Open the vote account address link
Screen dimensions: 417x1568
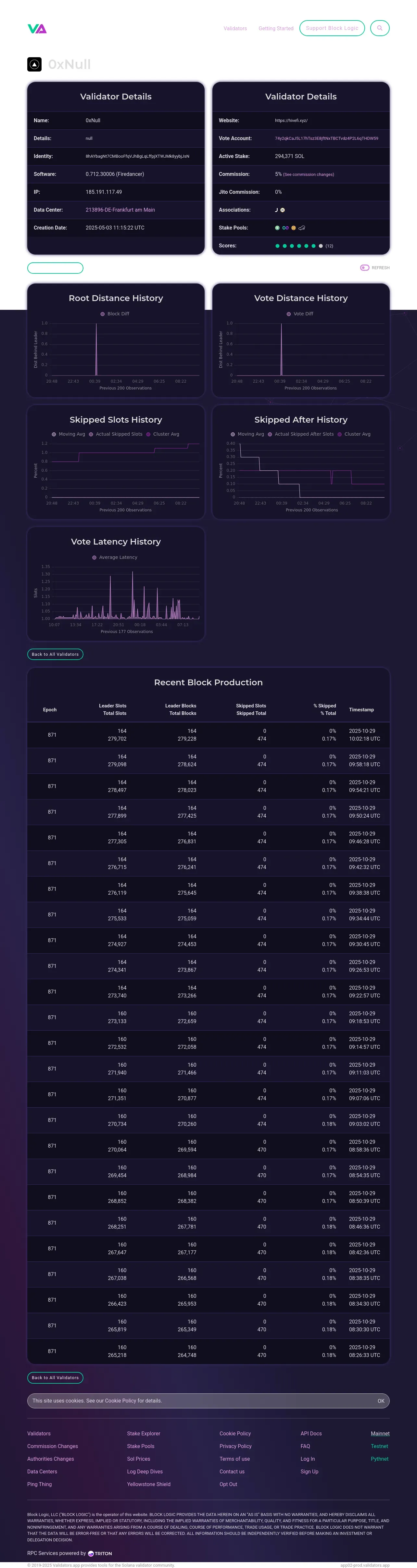(326, 139)
